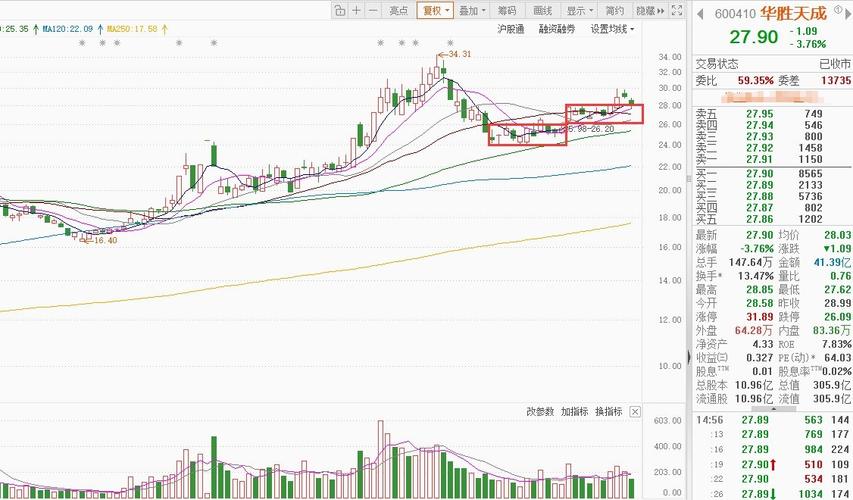Go to previous stock with left arrow
853x500 pixels.
pos(701,14)
